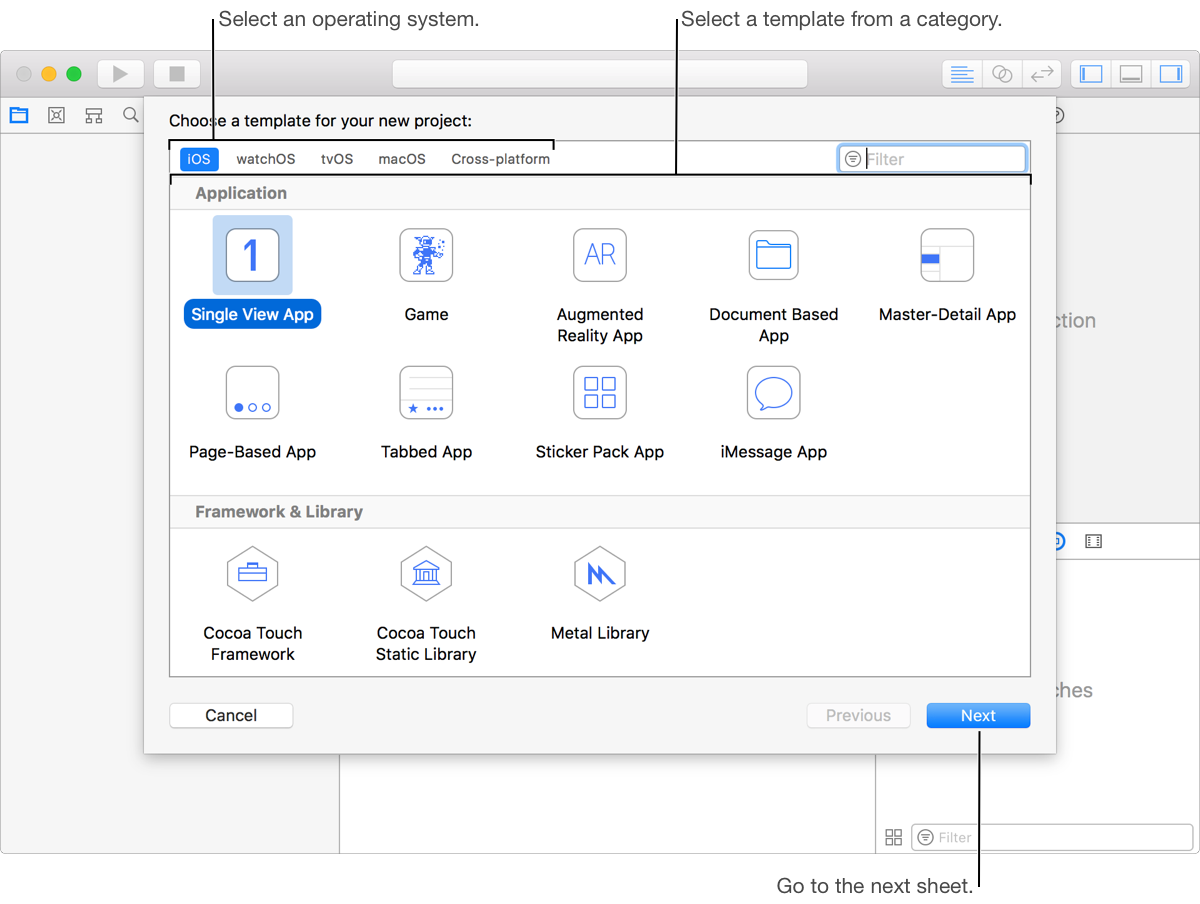The image size is (1200, 904).
Task: Toggle the bottom debug area panel
Action: [x=1131, y=74]
